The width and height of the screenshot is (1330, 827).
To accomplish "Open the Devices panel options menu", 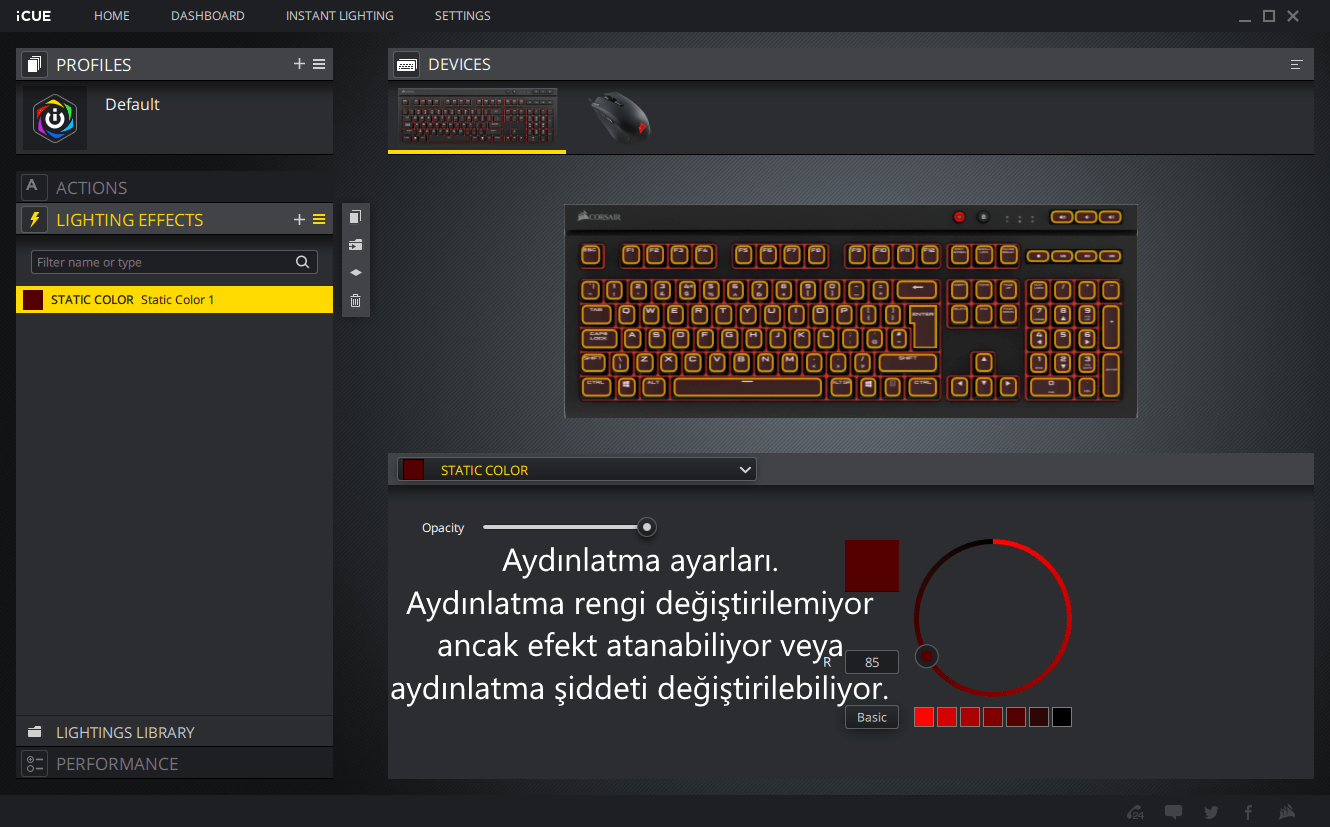I will (1297, 65).
